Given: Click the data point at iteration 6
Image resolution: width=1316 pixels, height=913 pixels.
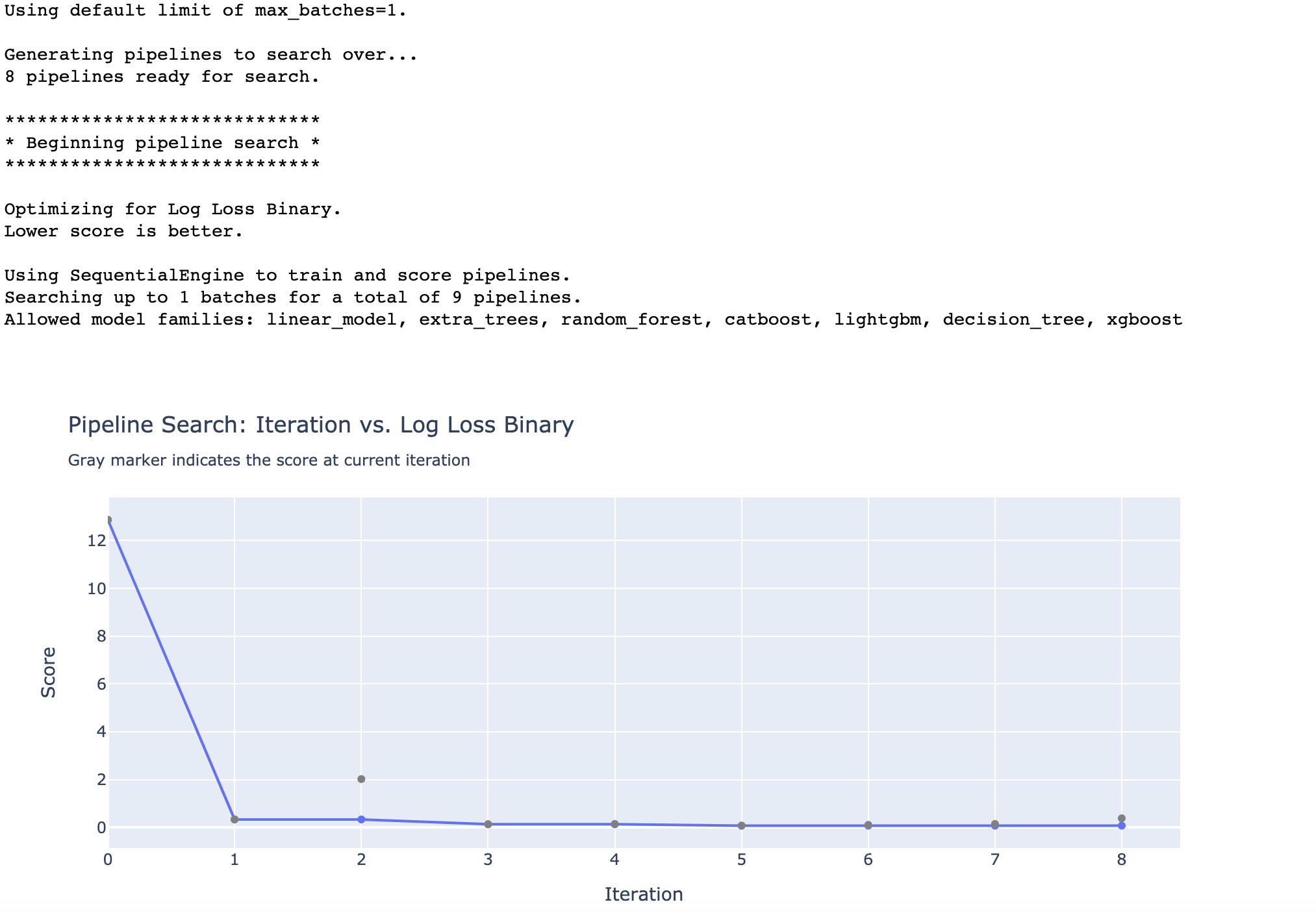Looking at the screenshot, I should [x=868, y=825].
